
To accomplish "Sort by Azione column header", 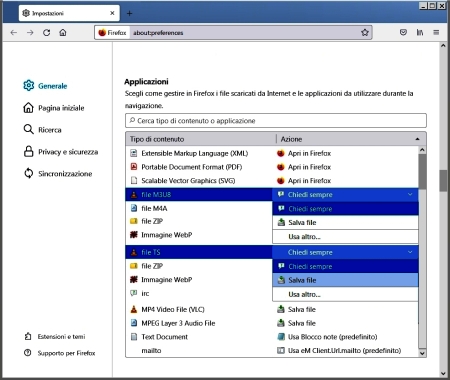I will [351, 139].
